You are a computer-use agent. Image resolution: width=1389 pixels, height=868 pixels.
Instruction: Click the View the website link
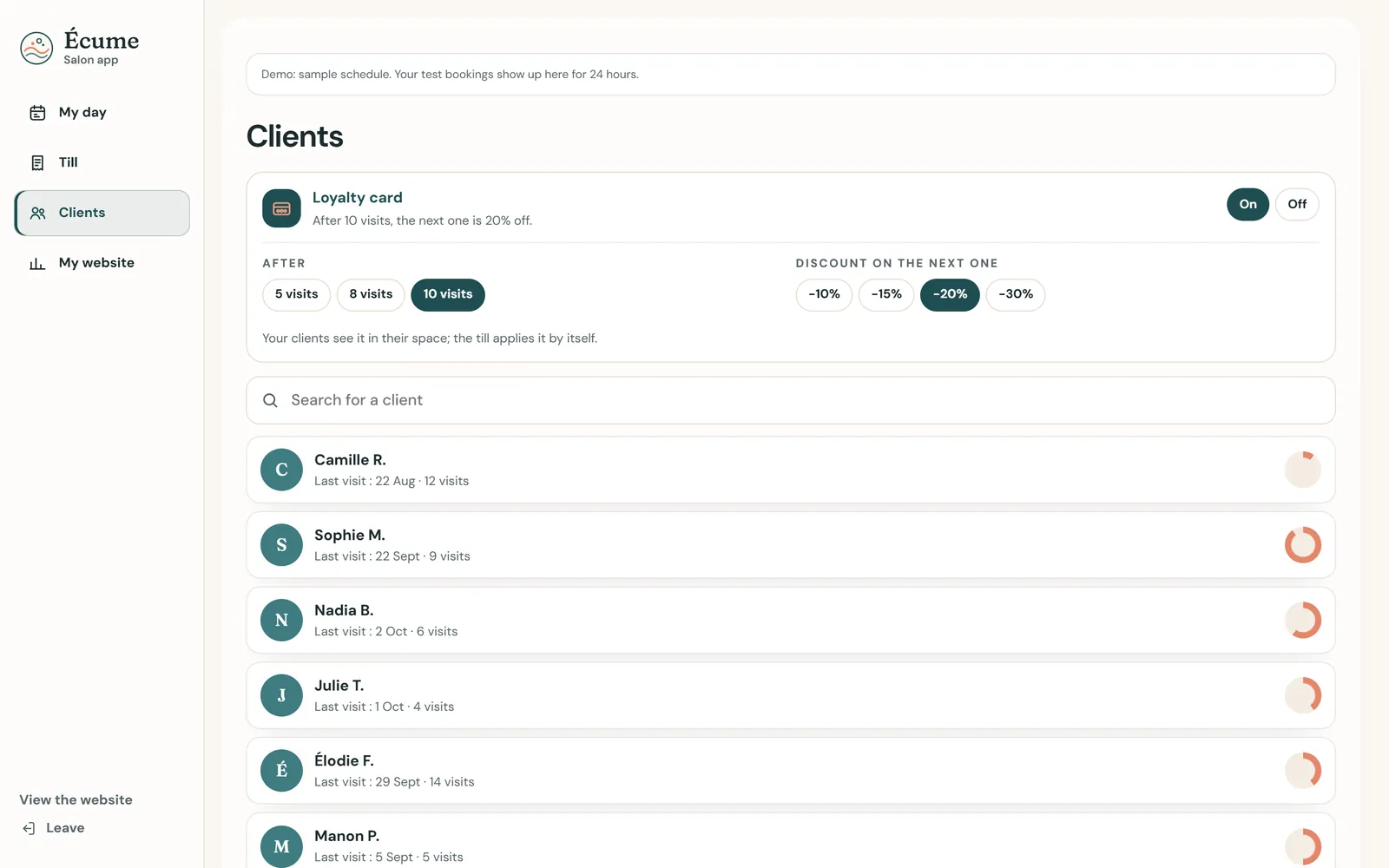click(x=76, y=800)
